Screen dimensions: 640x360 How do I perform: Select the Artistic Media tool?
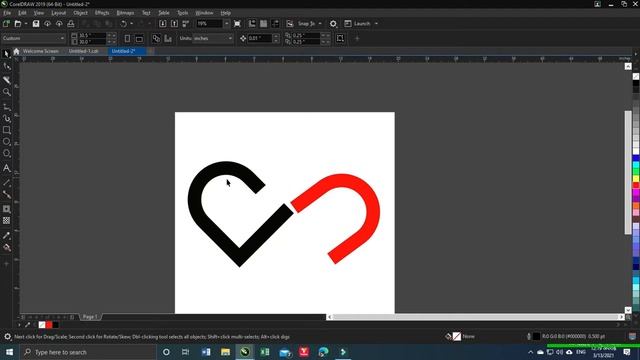(x=7, y=119)
